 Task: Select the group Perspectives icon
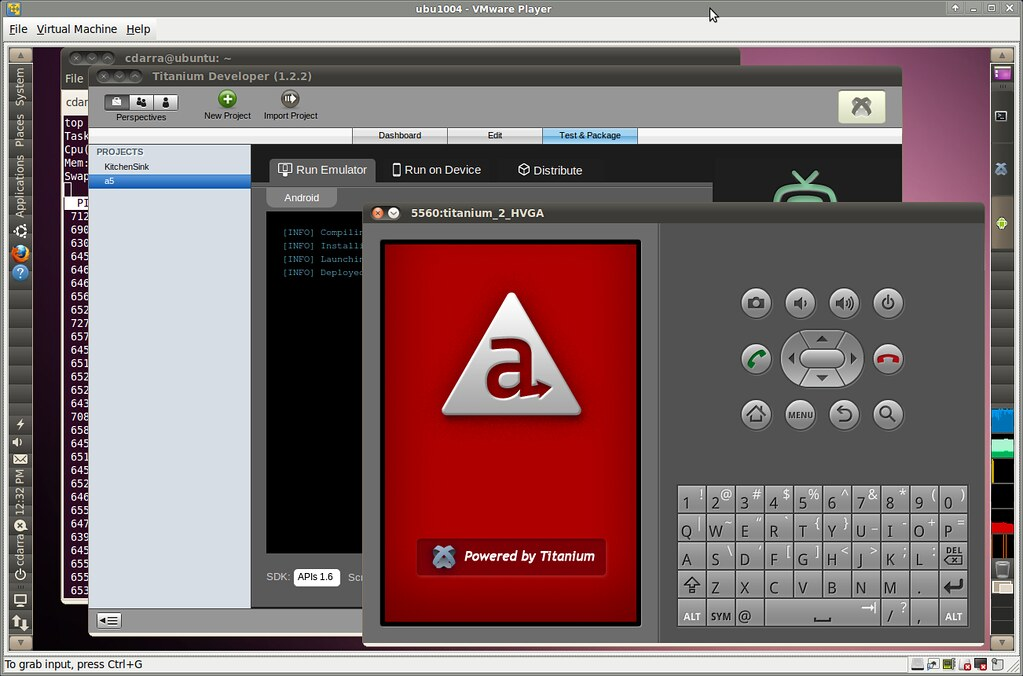point(141,102)
